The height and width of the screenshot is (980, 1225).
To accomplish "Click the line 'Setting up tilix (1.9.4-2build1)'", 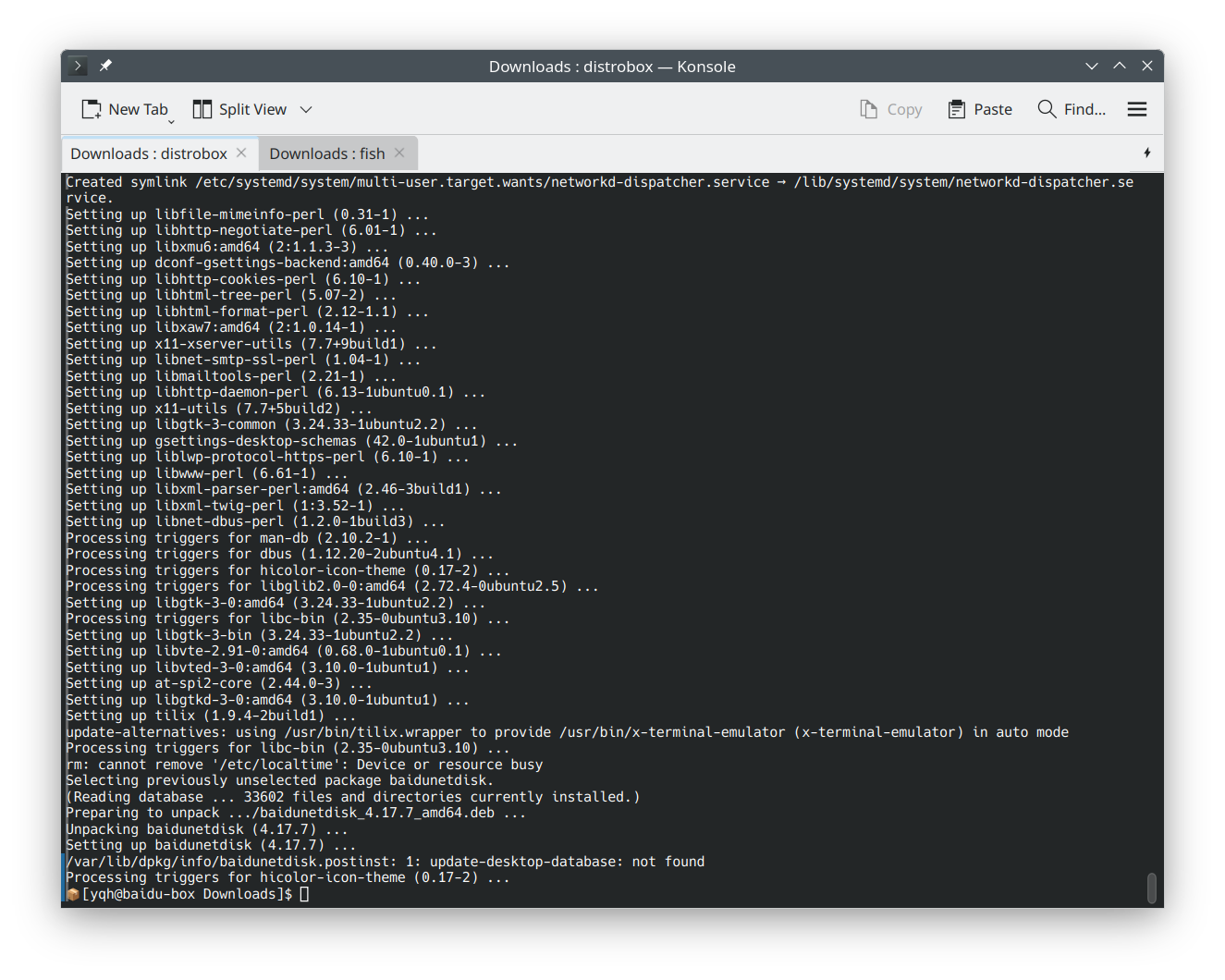I will tap(211, 716).
